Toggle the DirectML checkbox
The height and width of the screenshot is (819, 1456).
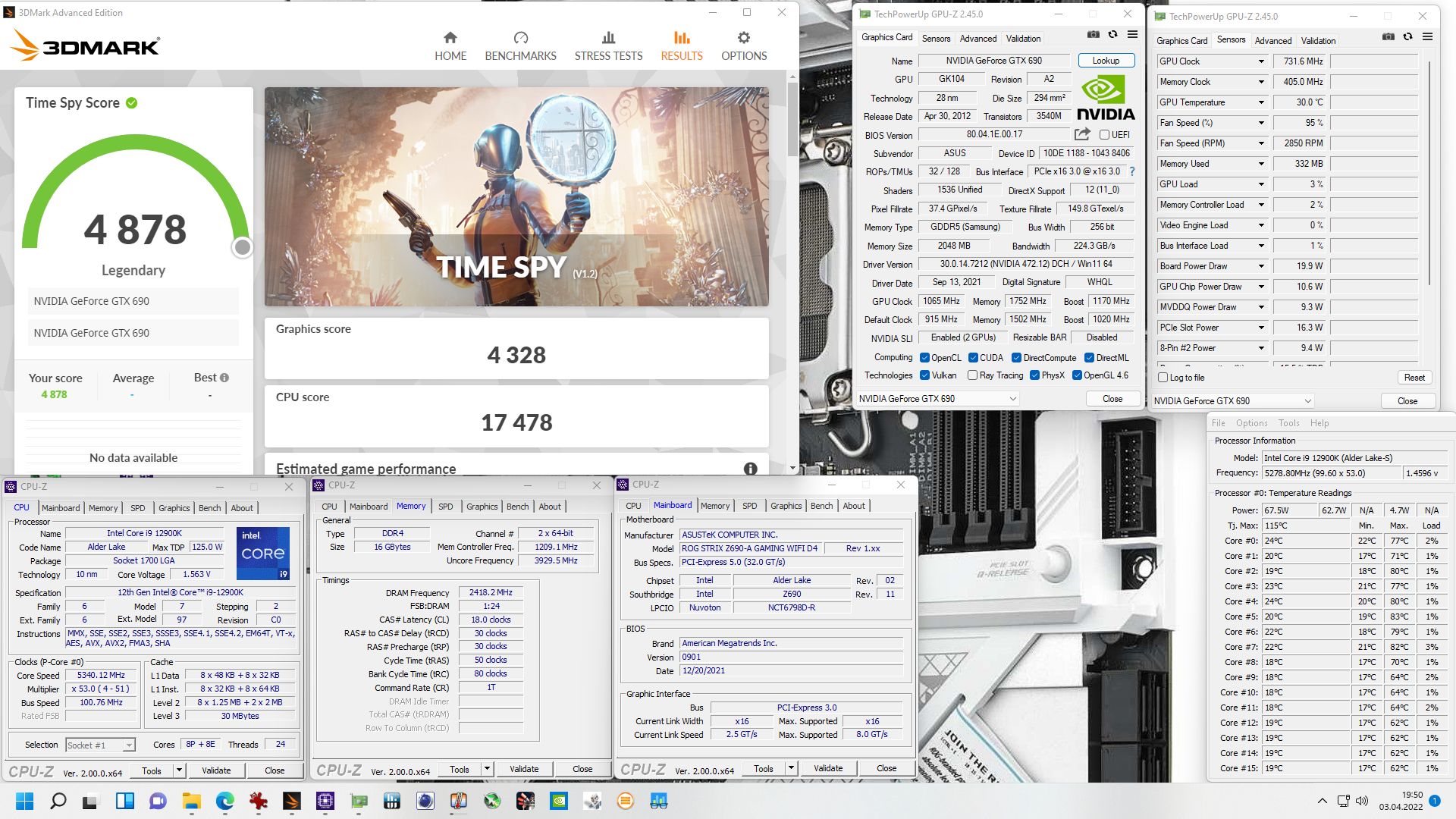coord(1089,358)
